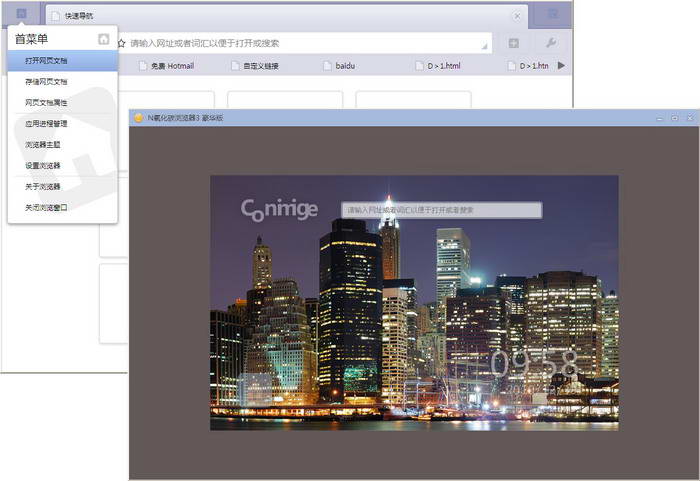
Task: Open 网页文档属性 menu item
Action: pyautogui.click(x=62, y=103)
